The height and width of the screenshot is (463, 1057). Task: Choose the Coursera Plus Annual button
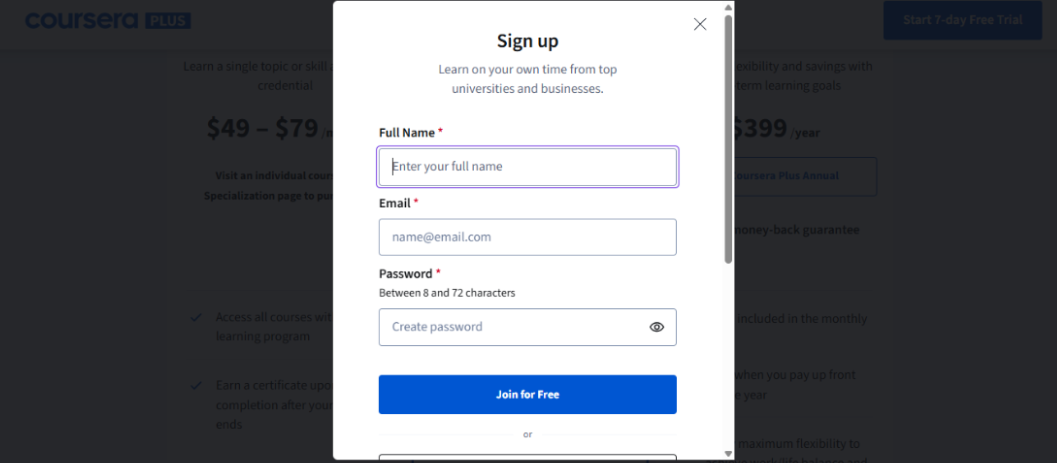805,176
